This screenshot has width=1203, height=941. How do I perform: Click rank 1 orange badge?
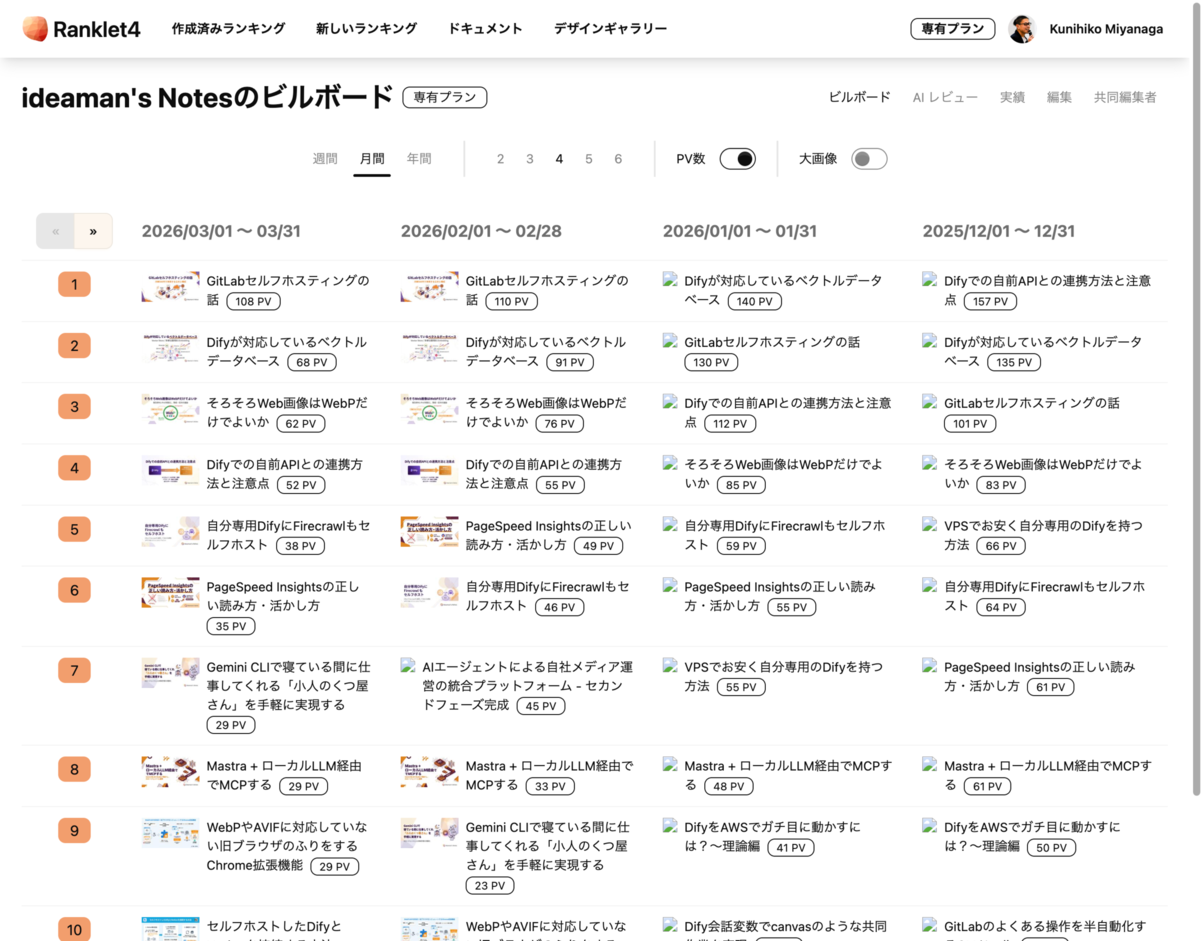pos(74,285)
